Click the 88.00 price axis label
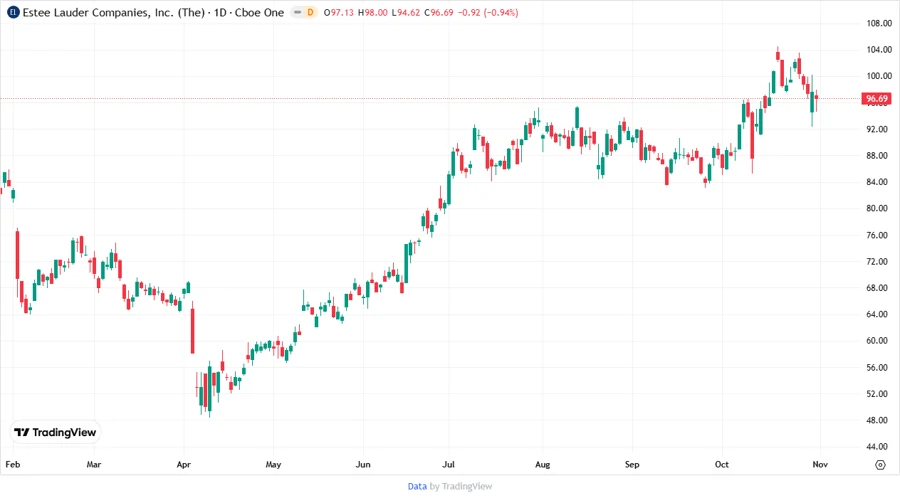Screen dimensions: 900x498 879,156
